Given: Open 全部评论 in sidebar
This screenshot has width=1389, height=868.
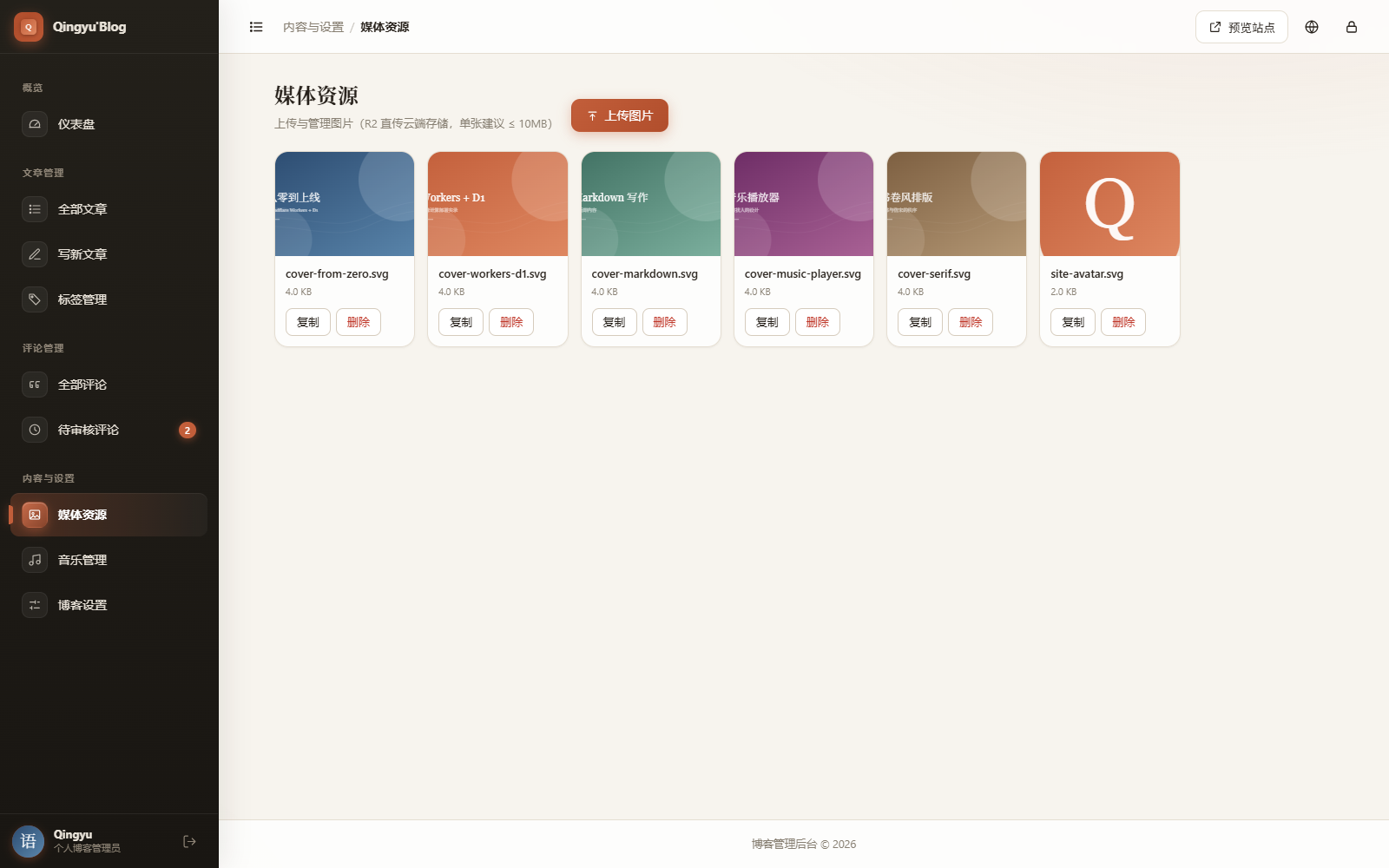Looking at the screenshot, I should pos(109,385).
